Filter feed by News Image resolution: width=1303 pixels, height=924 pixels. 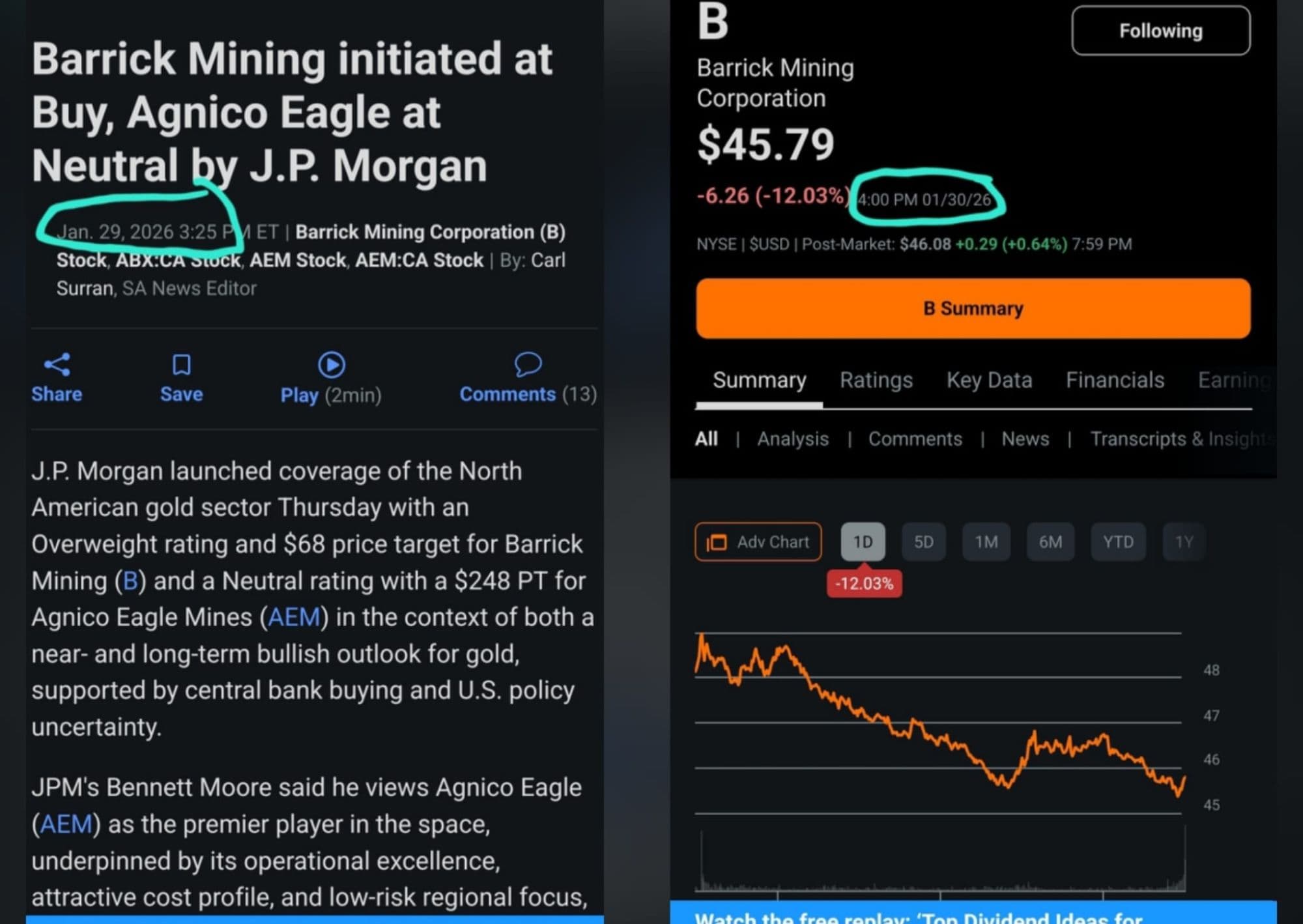point(1025,439)
